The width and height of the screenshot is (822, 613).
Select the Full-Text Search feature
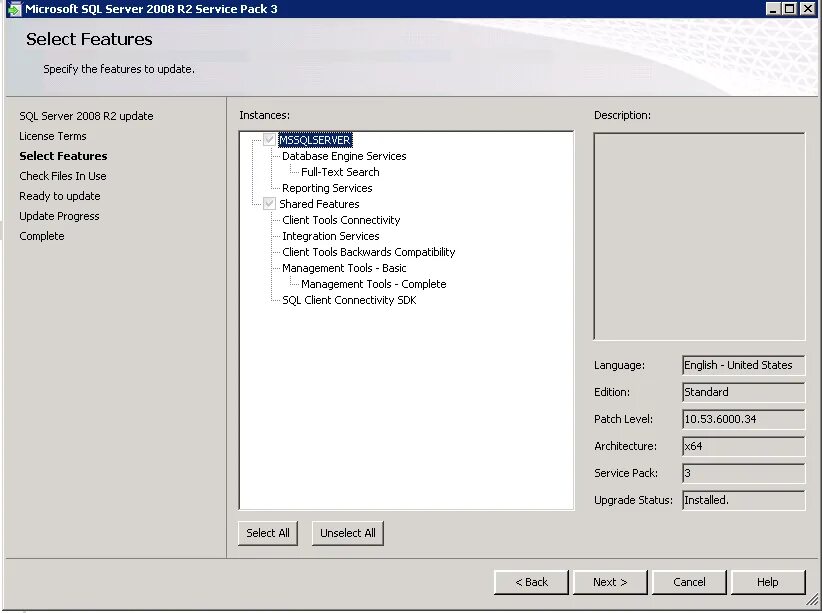coord(340,172)
